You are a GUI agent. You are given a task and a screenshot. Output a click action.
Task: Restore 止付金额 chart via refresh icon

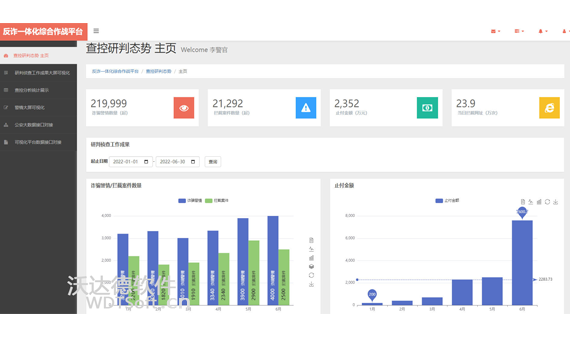547,202
